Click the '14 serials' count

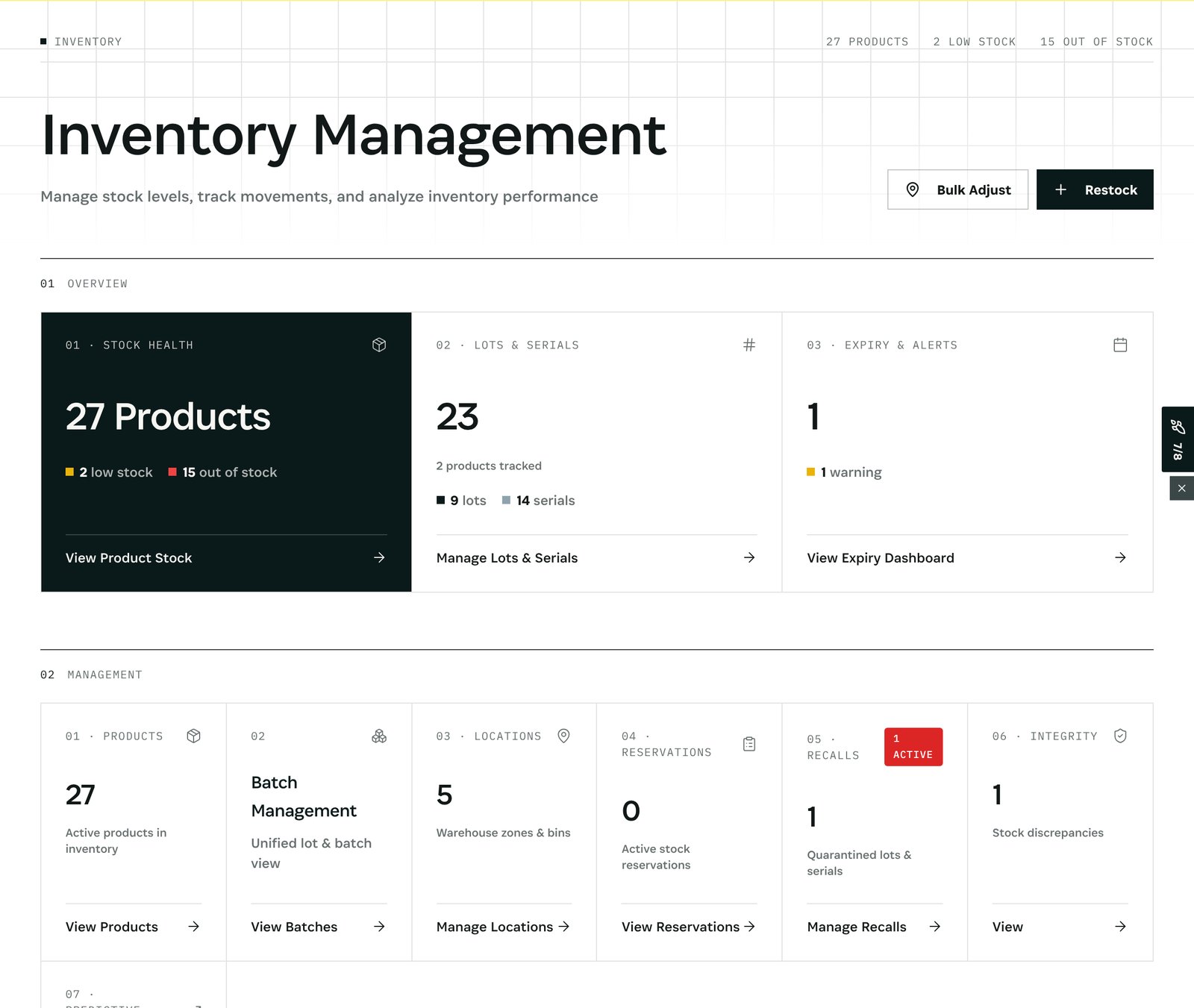coord(538,501)
